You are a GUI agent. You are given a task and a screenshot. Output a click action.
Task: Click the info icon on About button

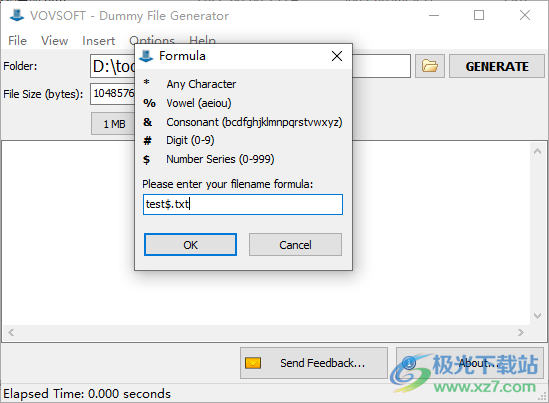(409, 363)
